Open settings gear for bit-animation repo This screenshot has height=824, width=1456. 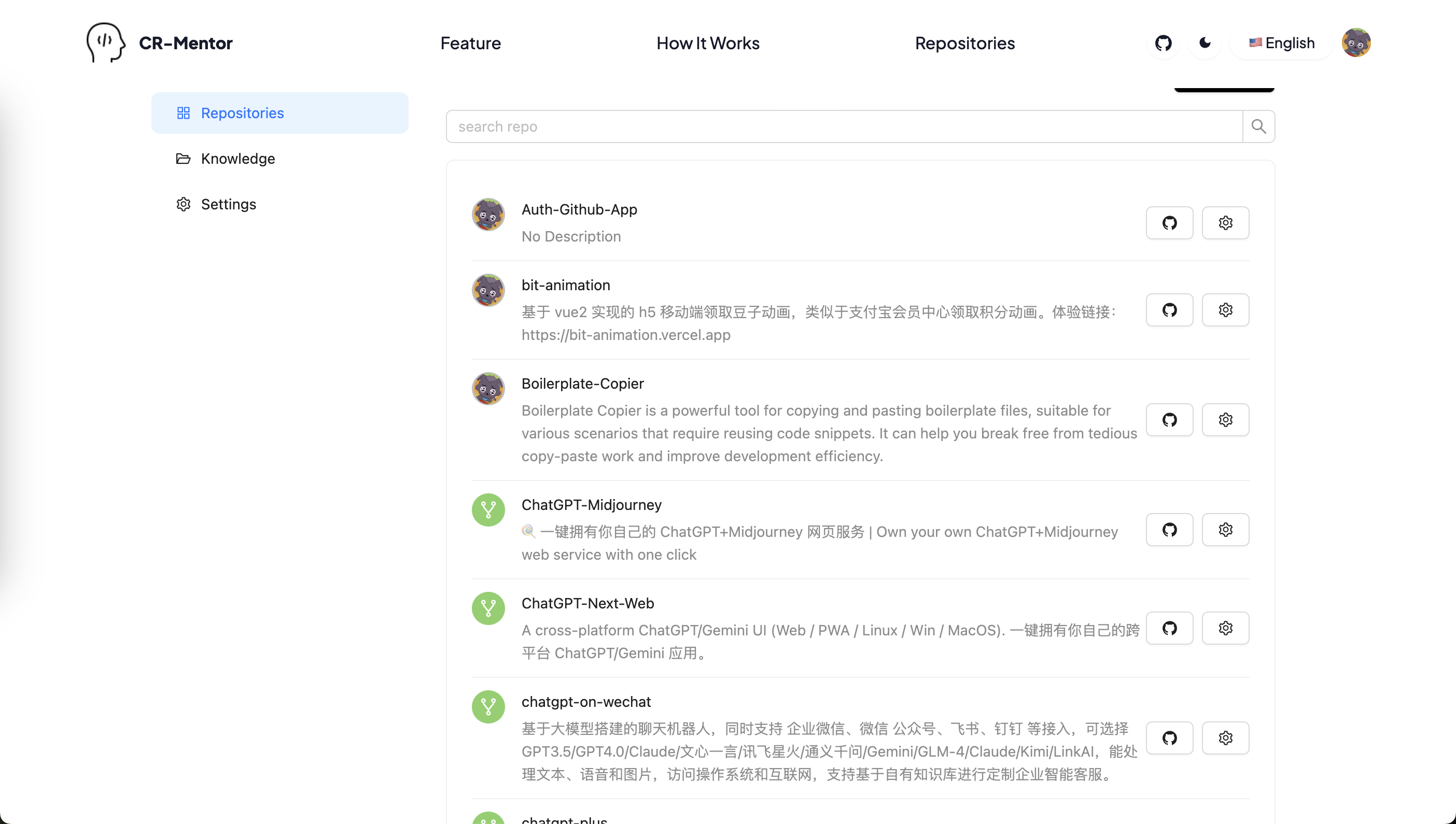(x=1225, y=309)
